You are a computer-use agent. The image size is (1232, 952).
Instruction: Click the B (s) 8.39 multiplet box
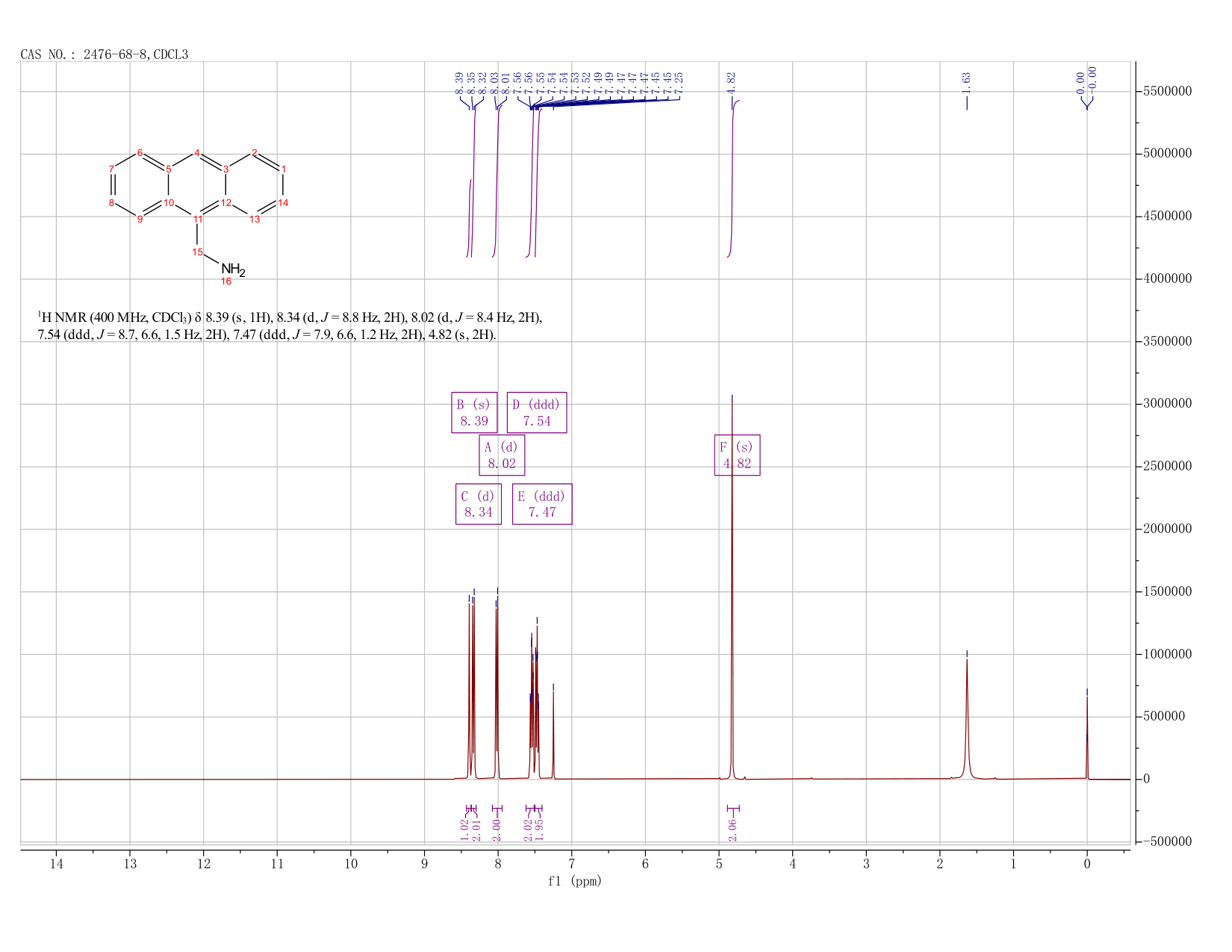[474, 412]
